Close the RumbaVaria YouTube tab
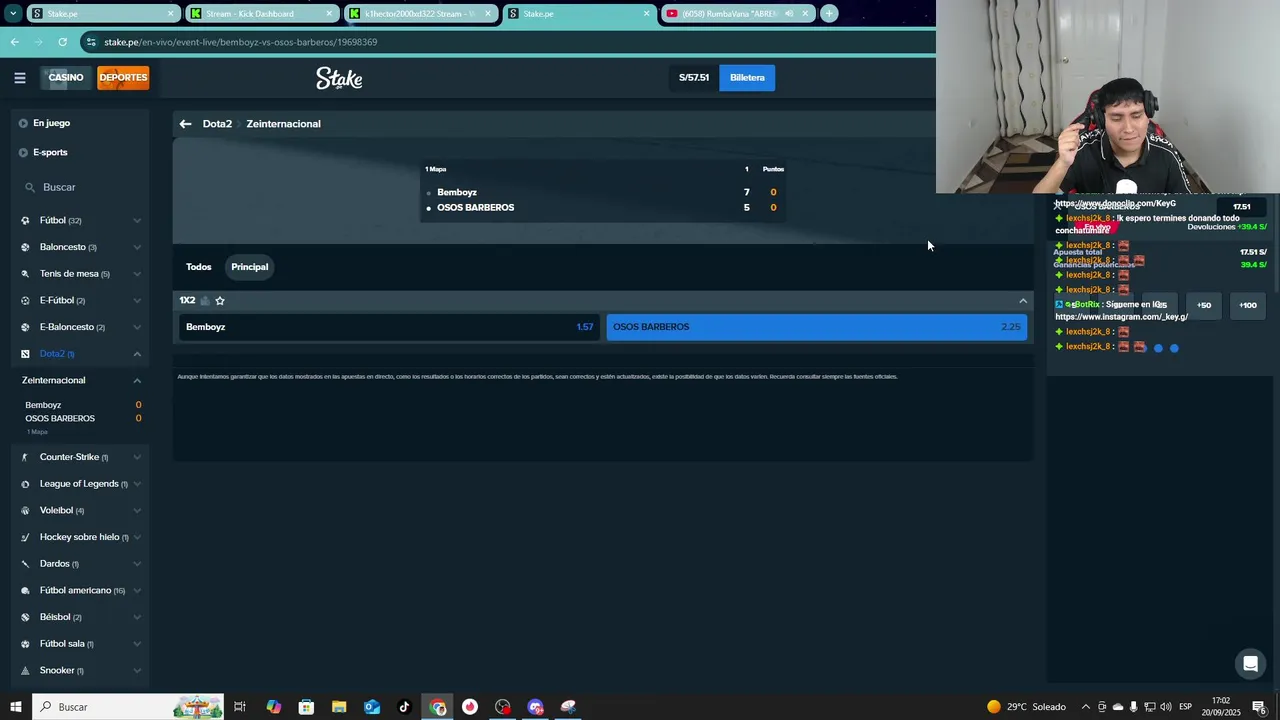 point(805,14)
